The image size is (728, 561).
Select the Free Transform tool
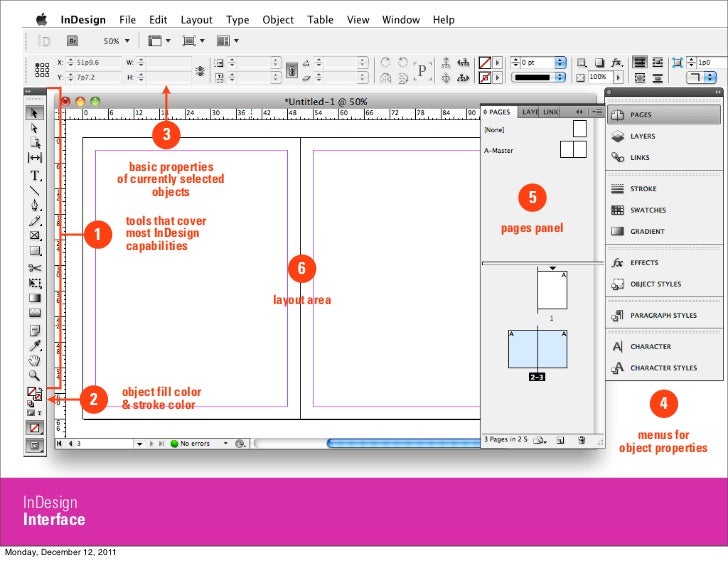point(34,283)
